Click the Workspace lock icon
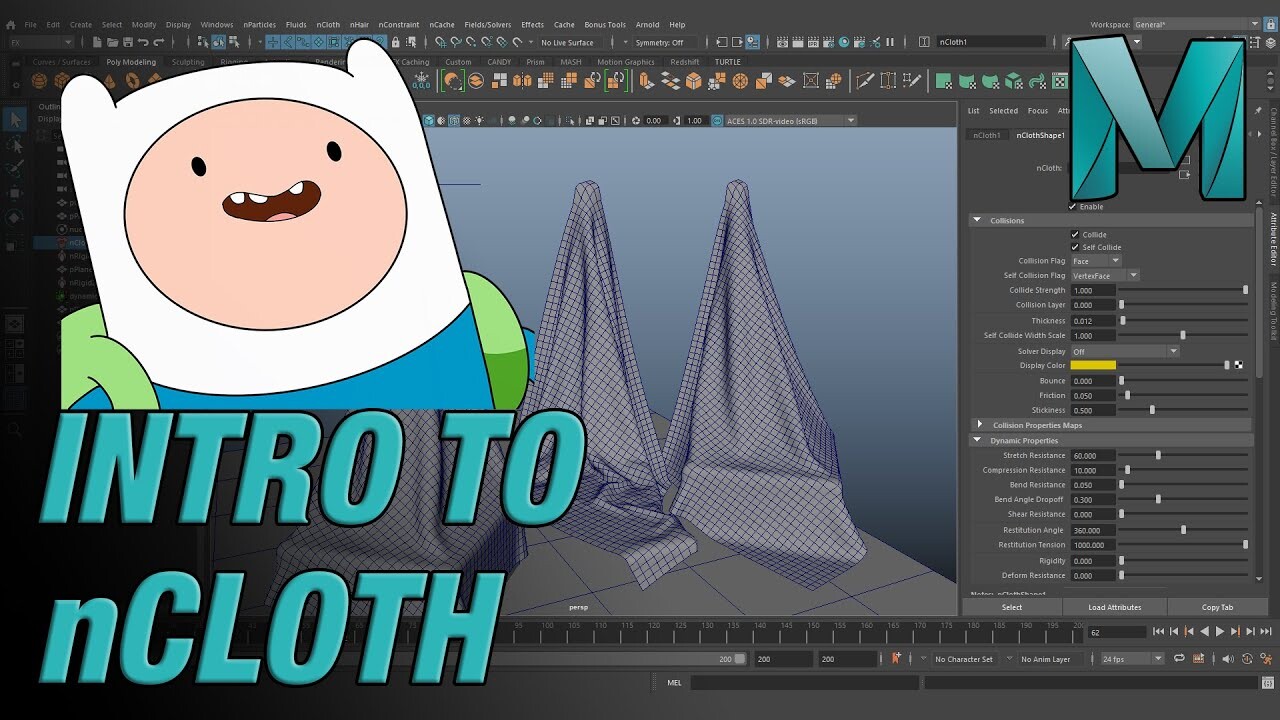Image resolution: width=1280 pixels, height=720 pixels. point(1270,24)
